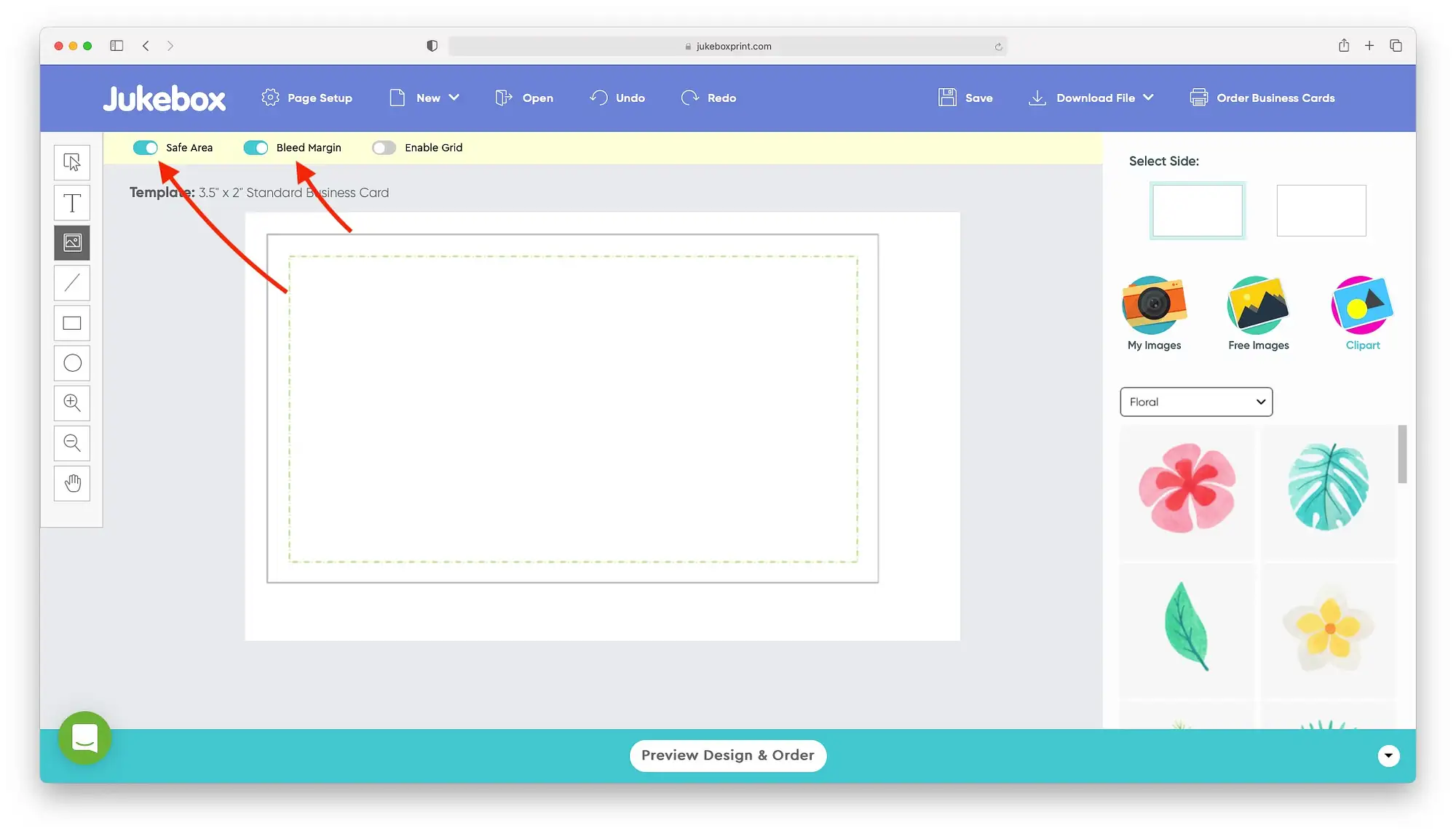The image size is (1456, 836).
Task: Select the Pan/Hand tool in sidebar
Action: click(71, 483)
